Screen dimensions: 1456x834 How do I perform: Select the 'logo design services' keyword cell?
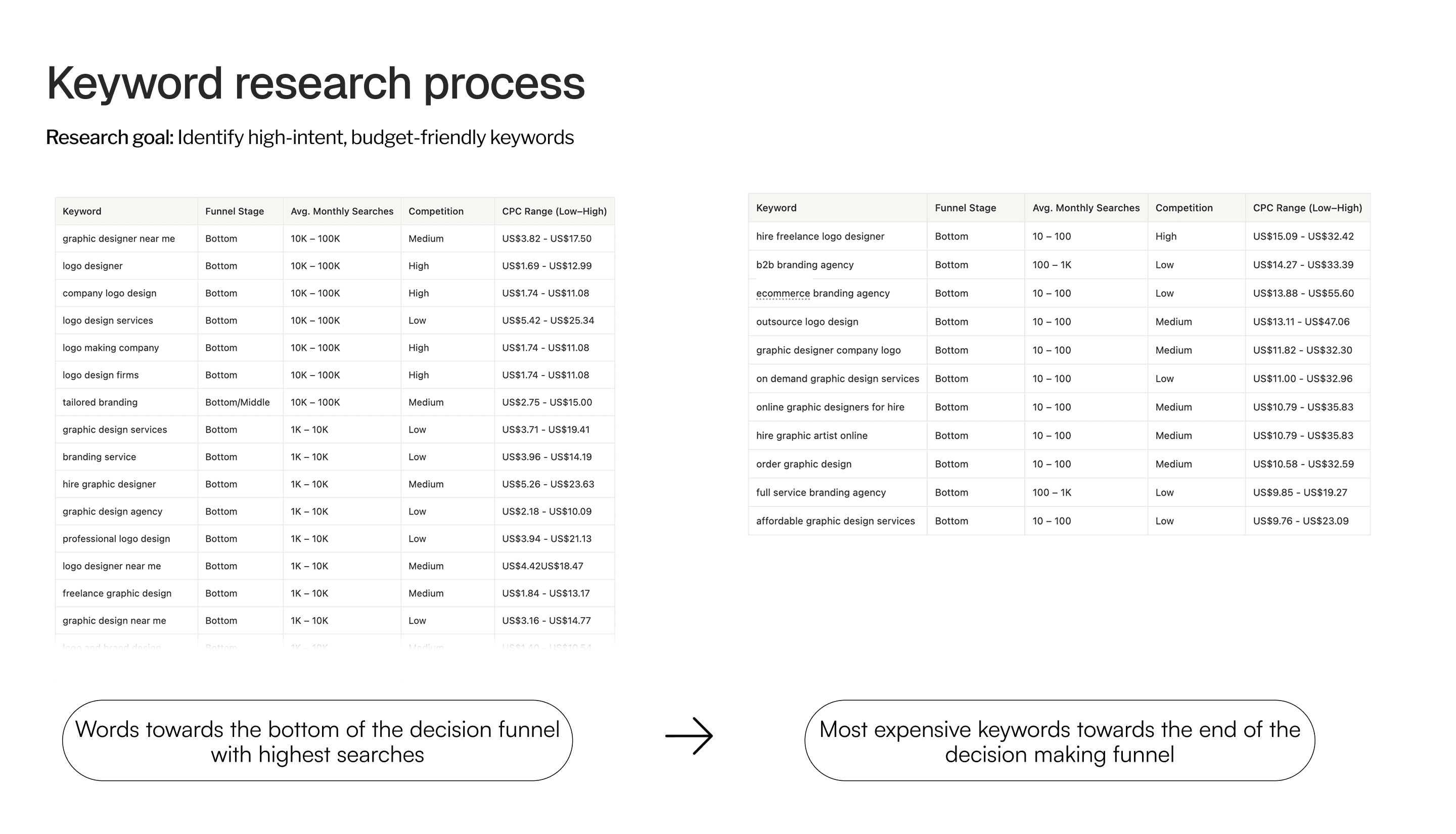(108, 321)
